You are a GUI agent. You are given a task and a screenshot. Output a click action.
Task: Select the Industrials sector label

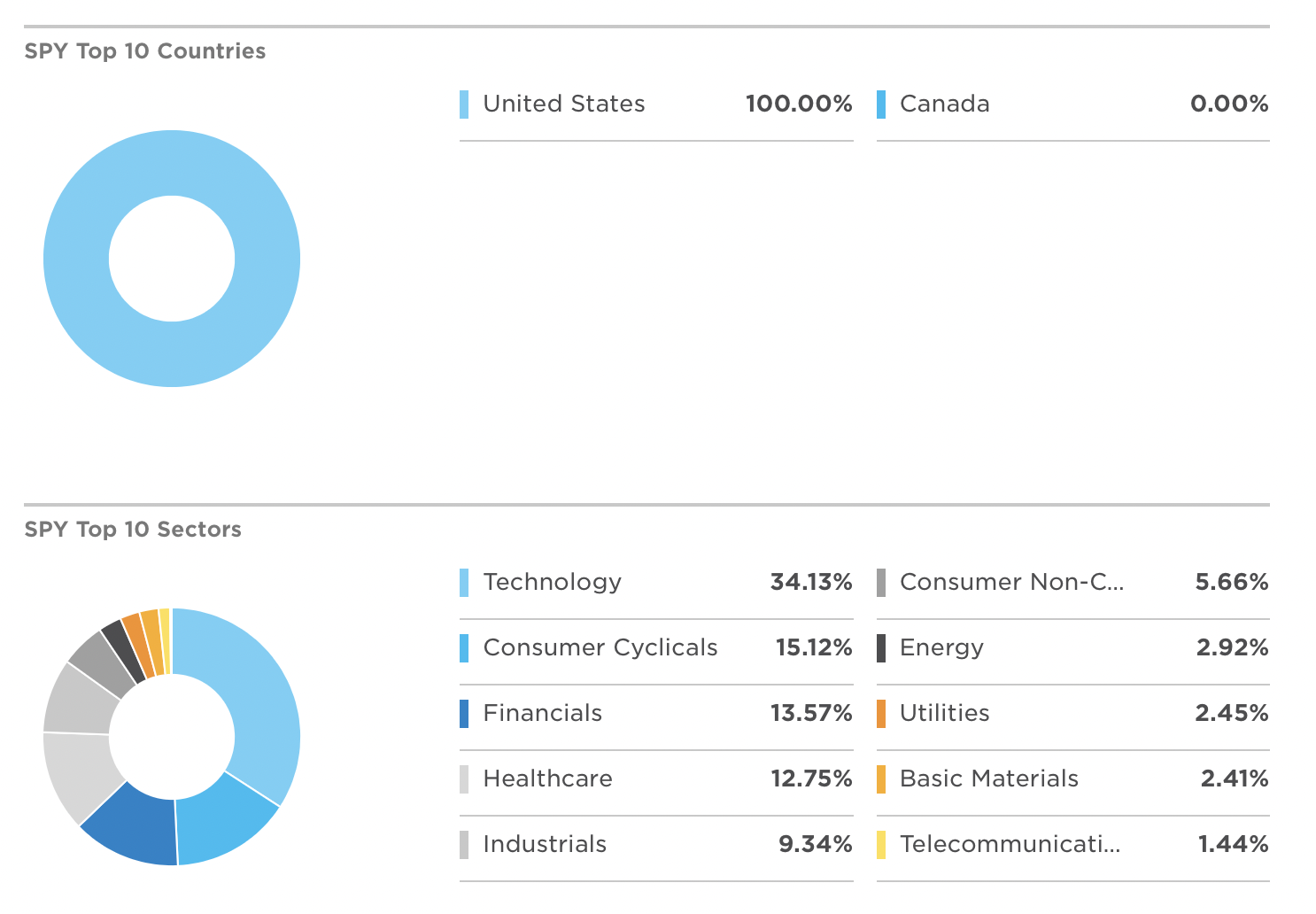coord(545,844)
